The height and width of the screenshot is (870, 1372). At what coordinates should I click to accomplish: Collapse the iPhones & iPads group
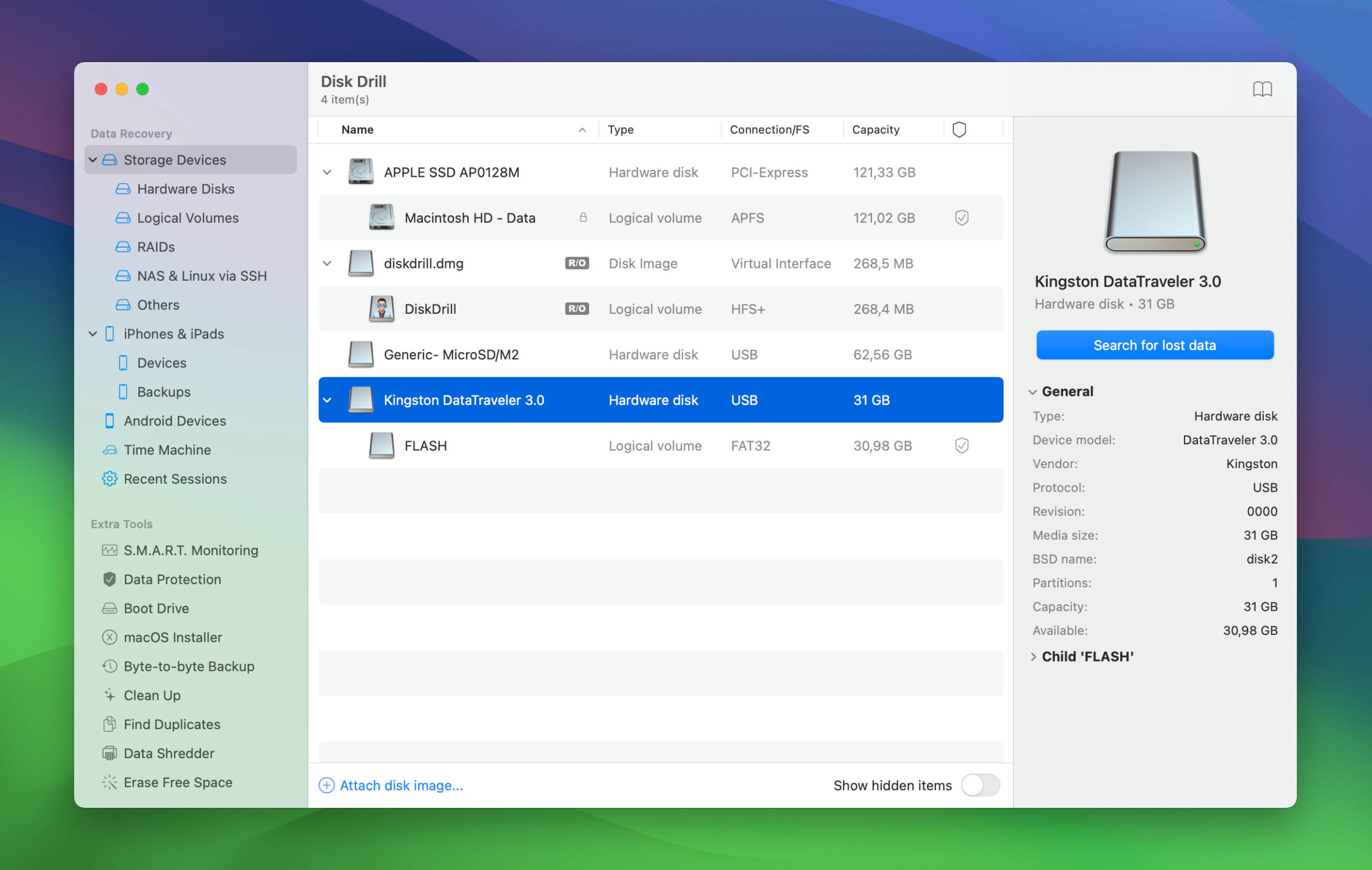pyautogui.click(x=93, y=334)
